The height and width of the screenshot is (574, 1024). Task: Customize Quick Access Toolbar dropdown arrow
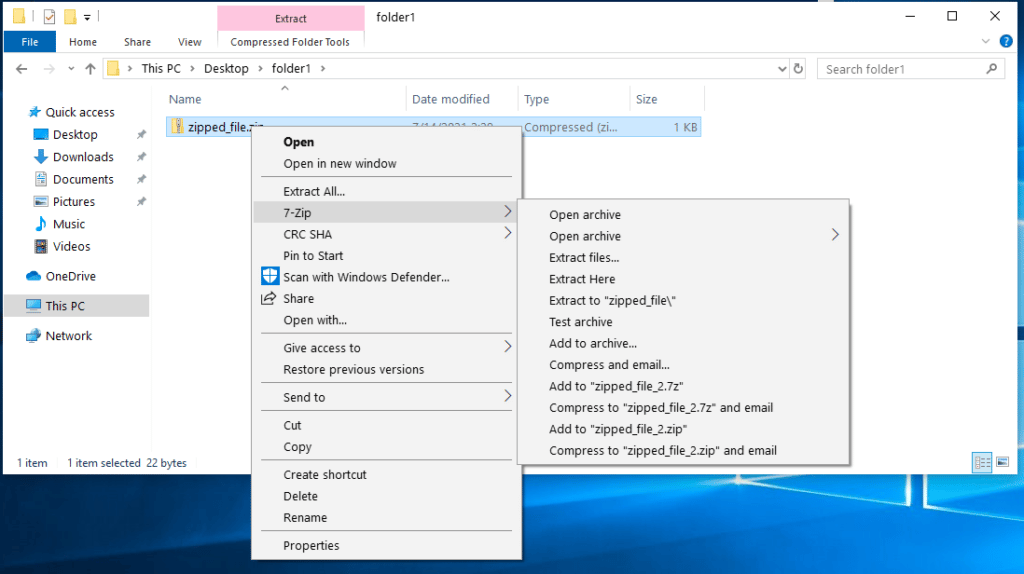88,18
